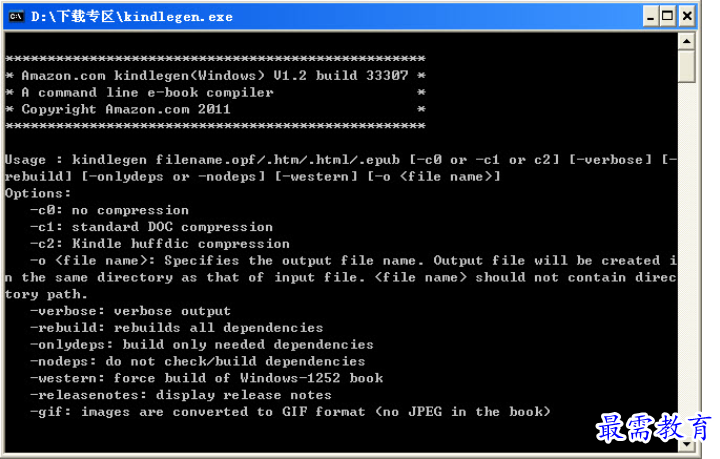Open the console system menu icon

pyautogui.click(x=16, y=17)
